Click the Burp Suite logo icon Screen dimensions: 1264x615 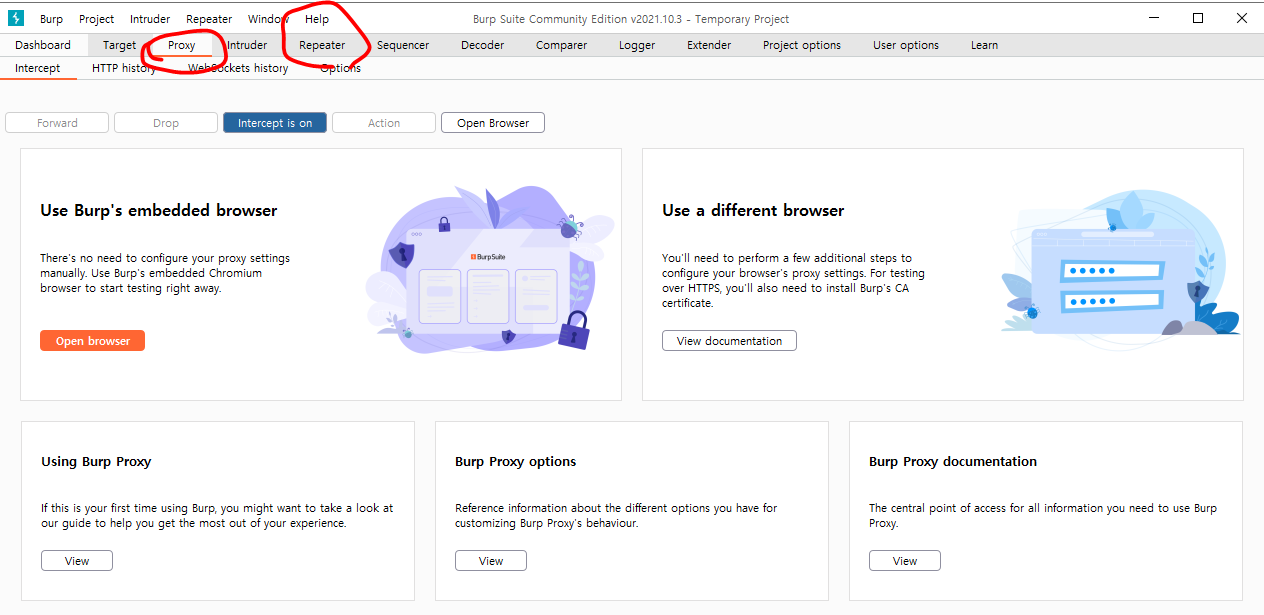pos(16,18)
